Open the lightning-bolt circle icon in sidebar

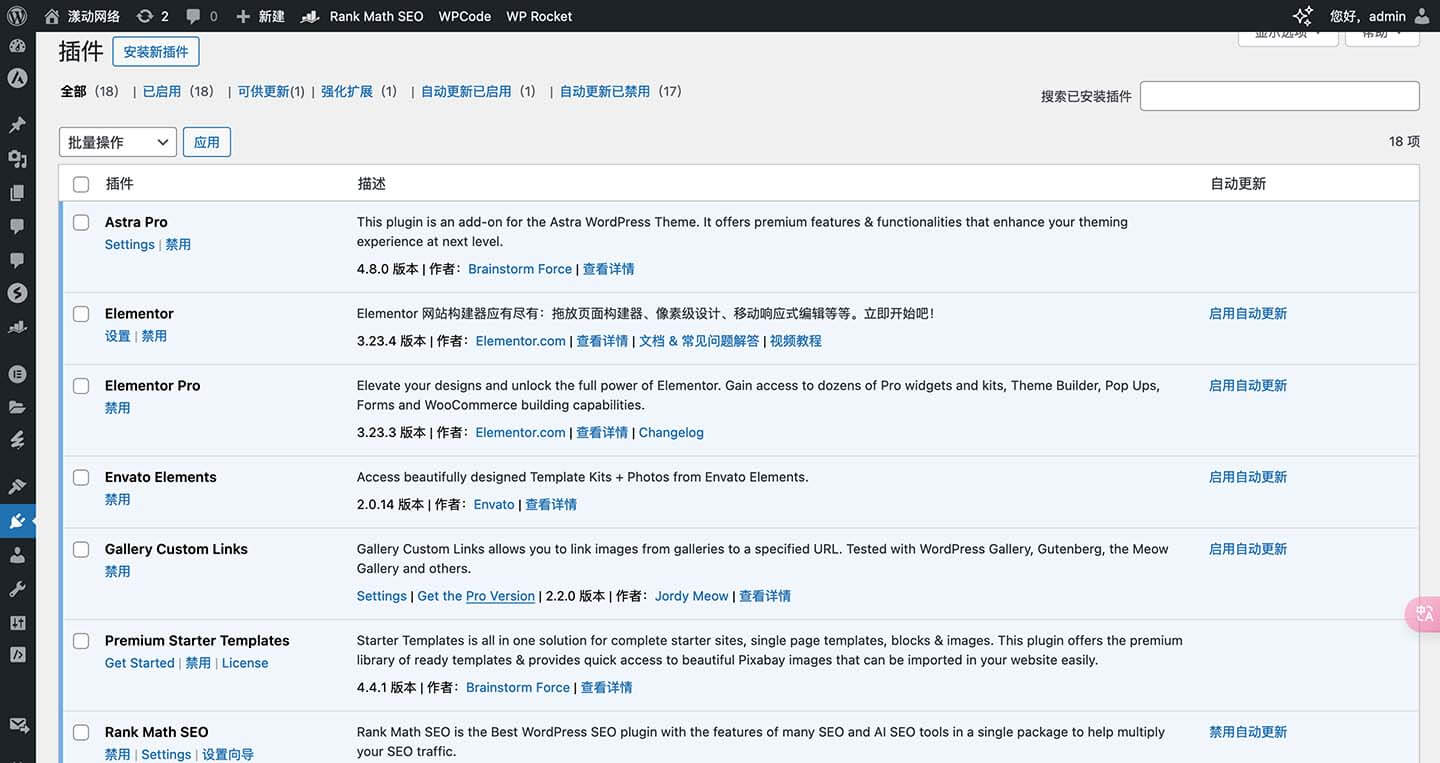click(17, 293)
